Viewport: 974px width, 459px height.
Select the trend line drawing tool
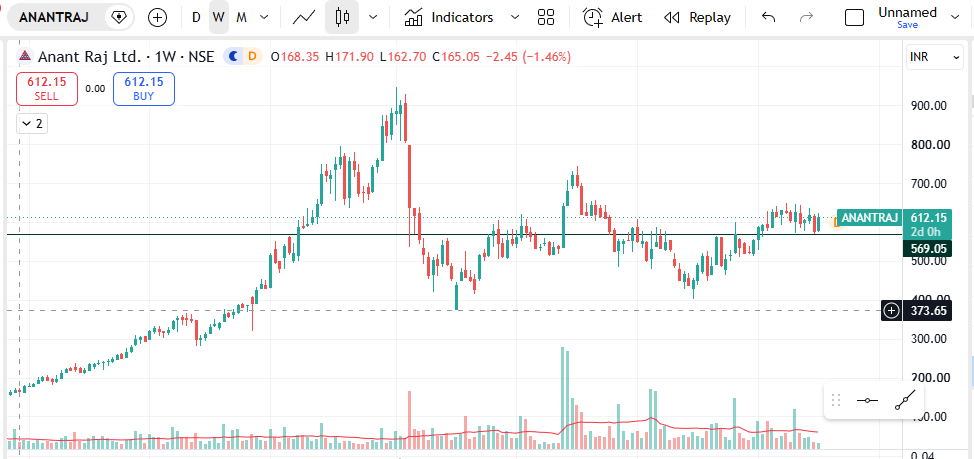coord(905,401)
